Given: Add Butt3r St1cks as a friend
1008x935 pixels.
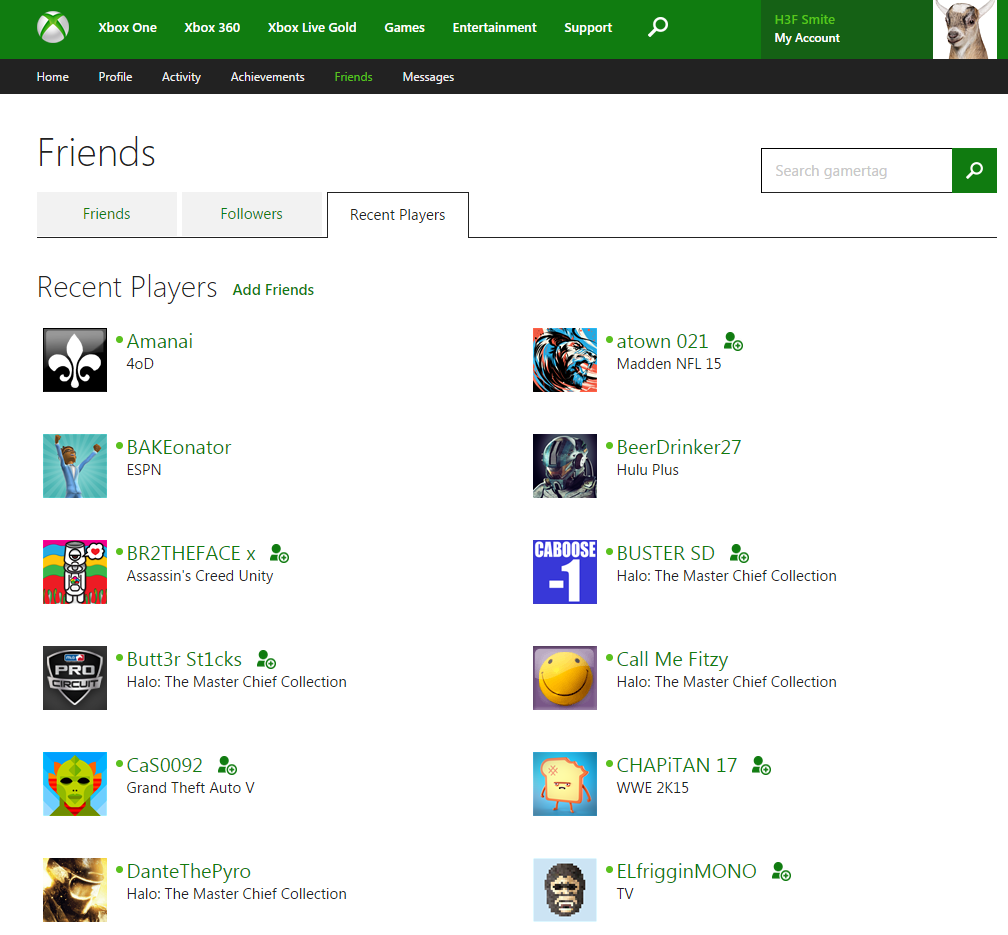Looking at the screenshot, I should tap(267, 660).
